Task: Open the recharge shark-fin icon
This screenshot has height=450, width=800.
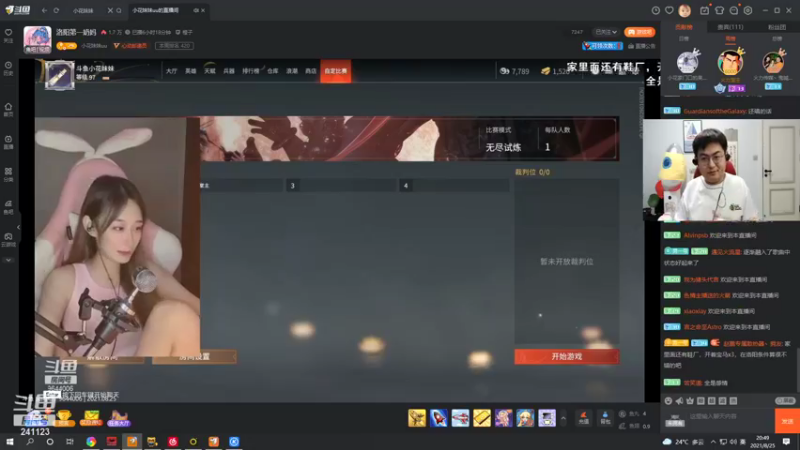Action: click(x=584, y=417)
